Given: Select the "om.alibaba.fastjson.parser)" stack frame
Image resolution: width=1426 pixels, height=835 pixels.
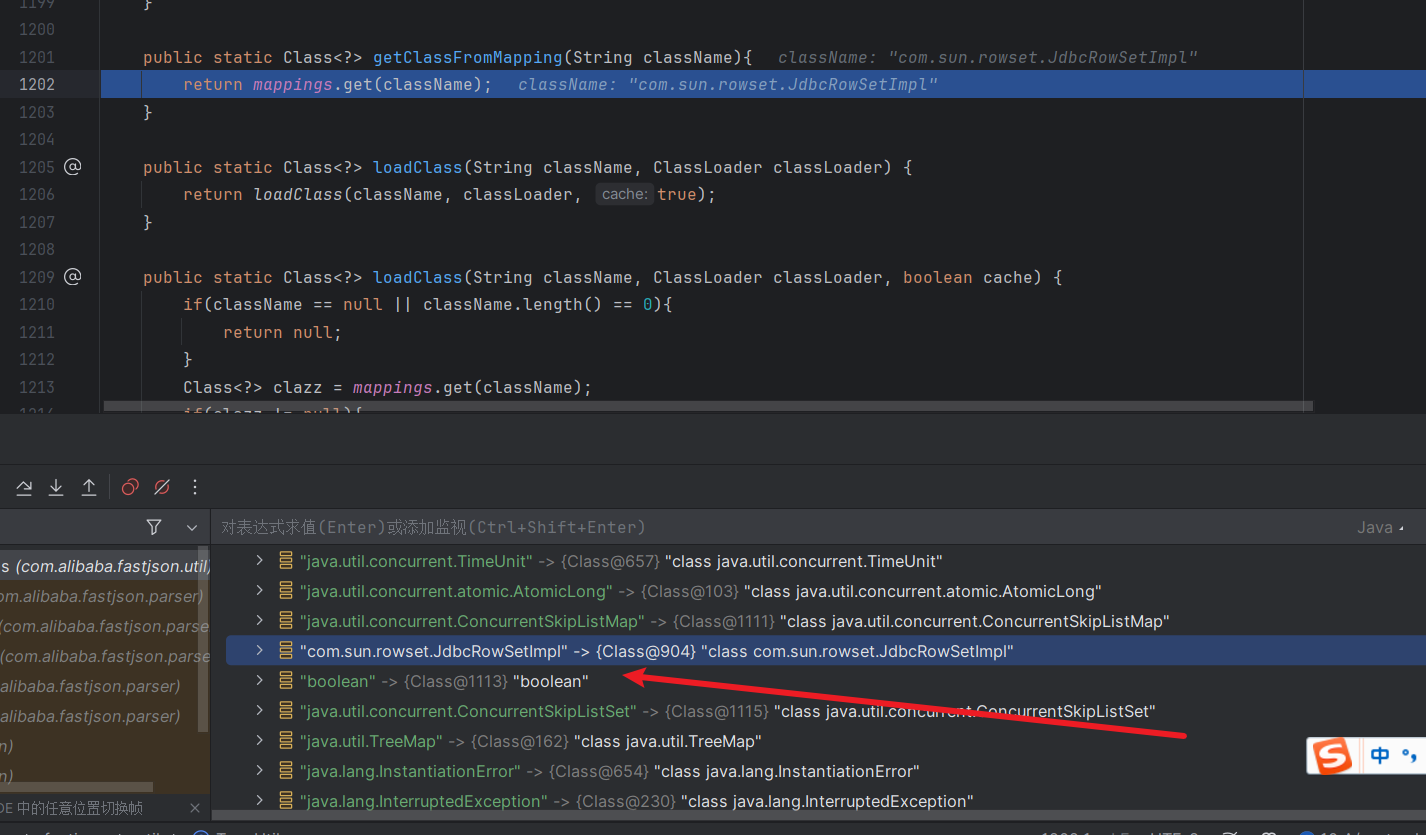Looking at the screenshot, I should (100, 596).
